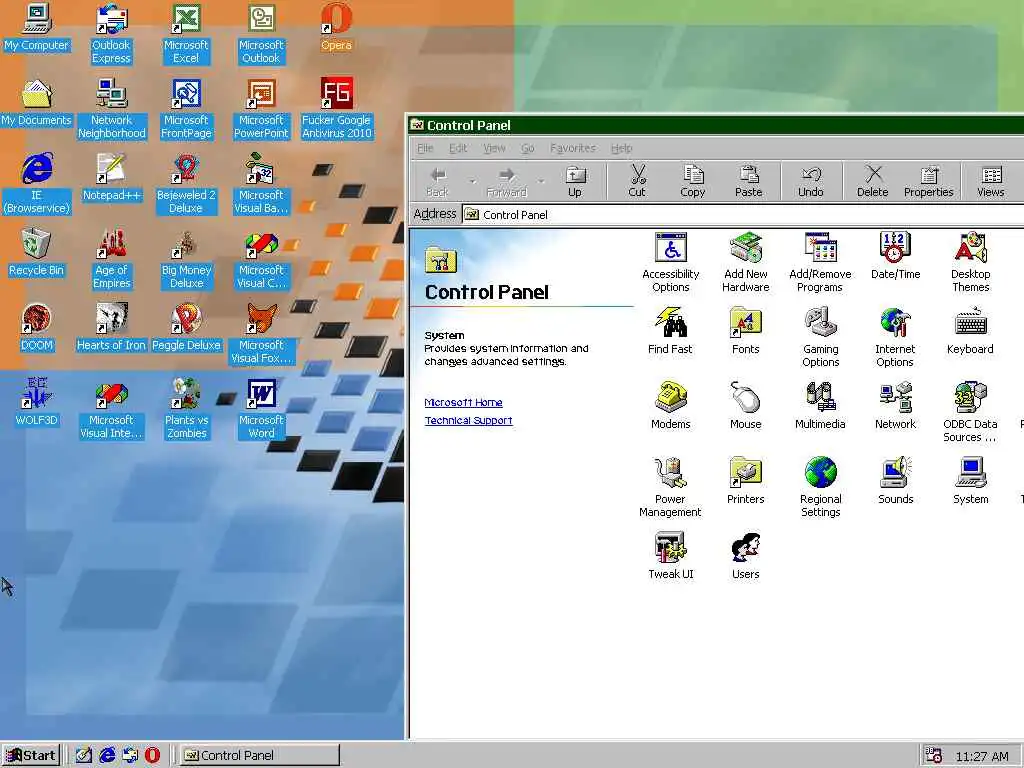Select the Printers folder icon
This screenshot has width=1024, height=768.
[x=746, y=481]
